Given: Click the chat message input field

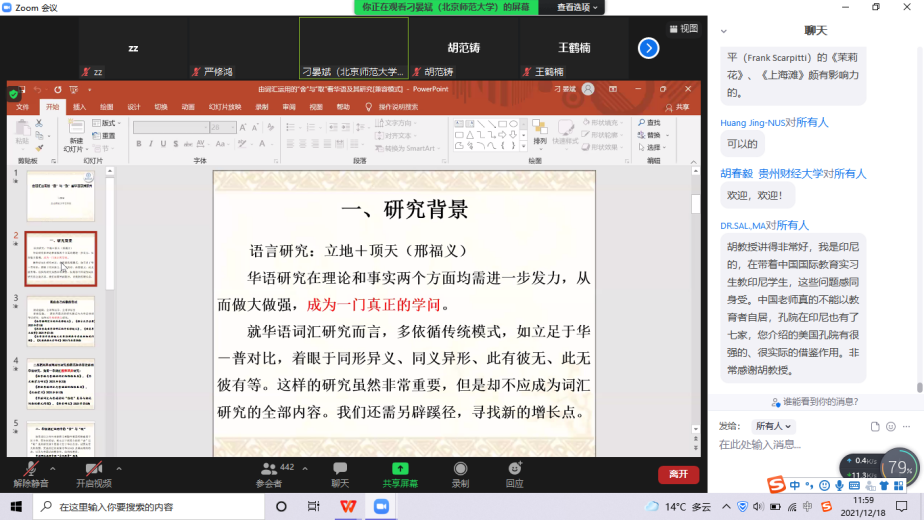Looking at the screenshot, I should point(800,445).
